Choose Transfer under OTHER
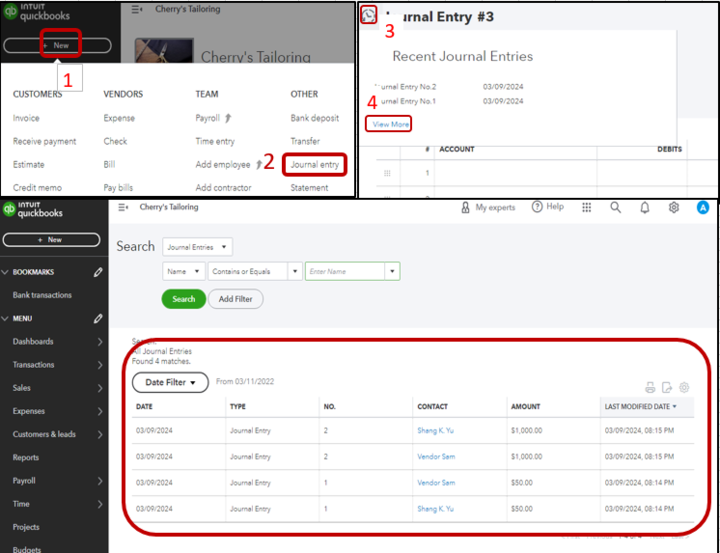 click(305, 141)
